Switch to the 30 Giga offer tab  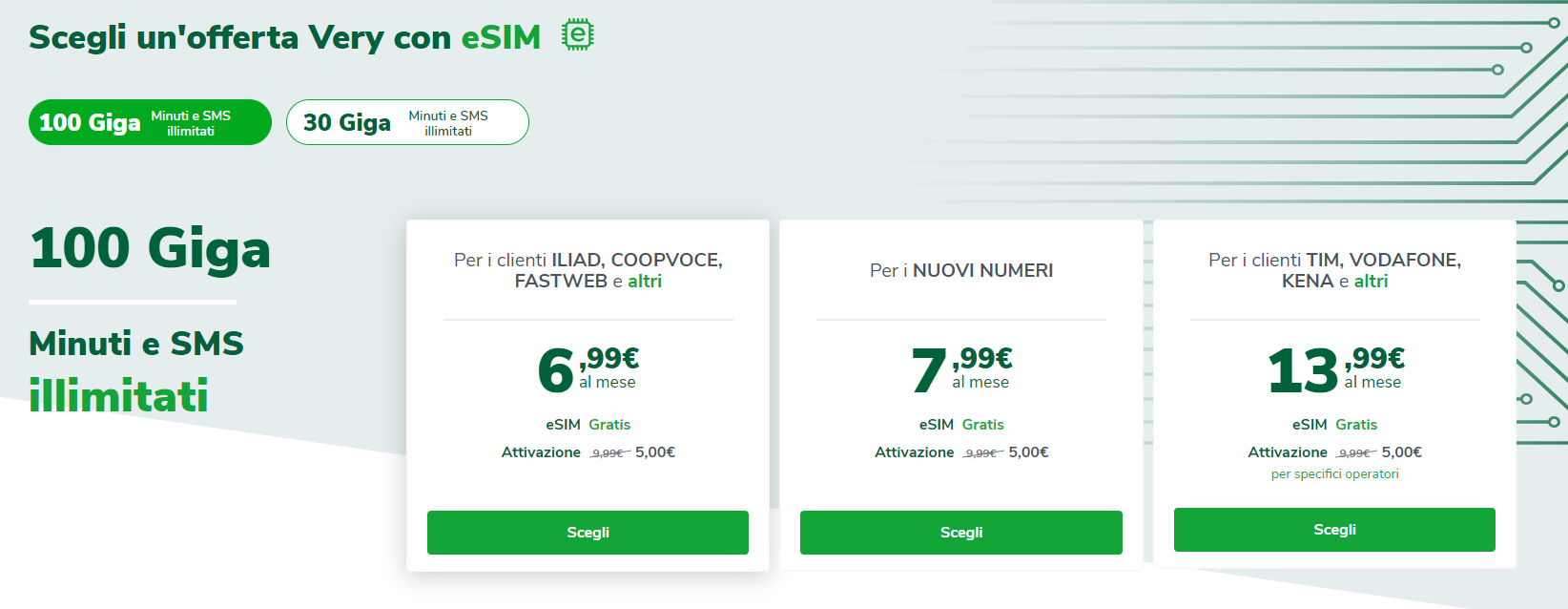pyautogui.click(x=407, y=122)
